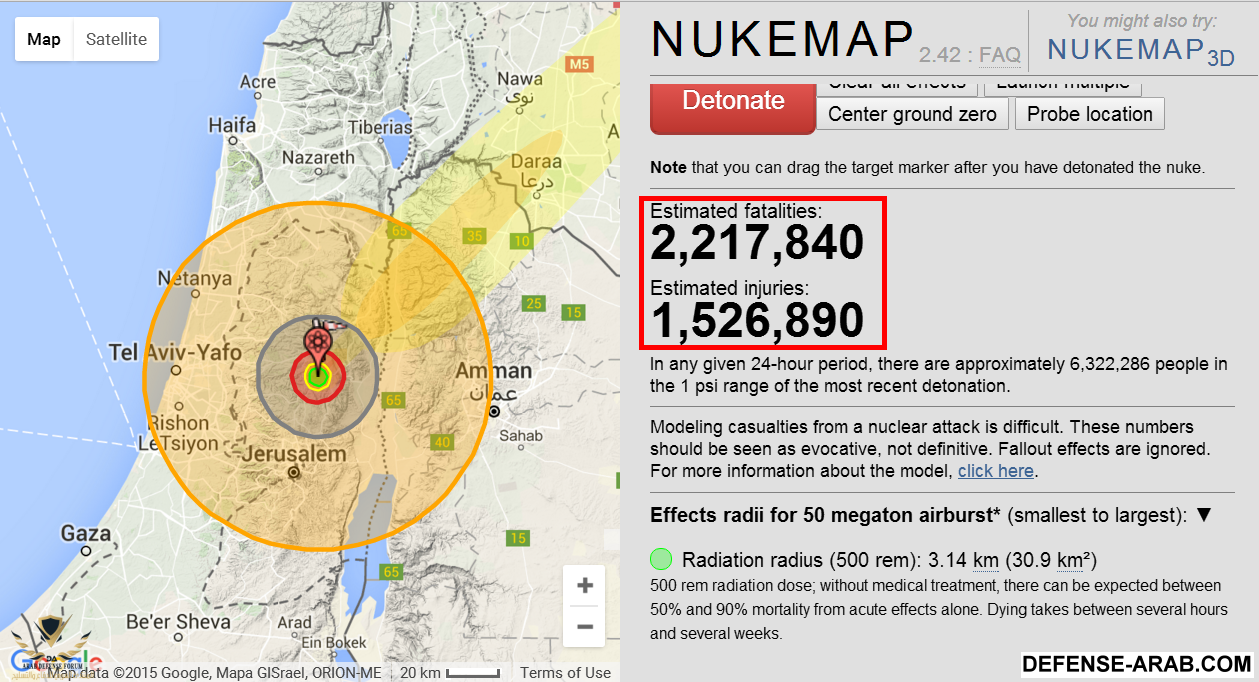Click the Rishon LeTsiyon map label

(179, 433)
